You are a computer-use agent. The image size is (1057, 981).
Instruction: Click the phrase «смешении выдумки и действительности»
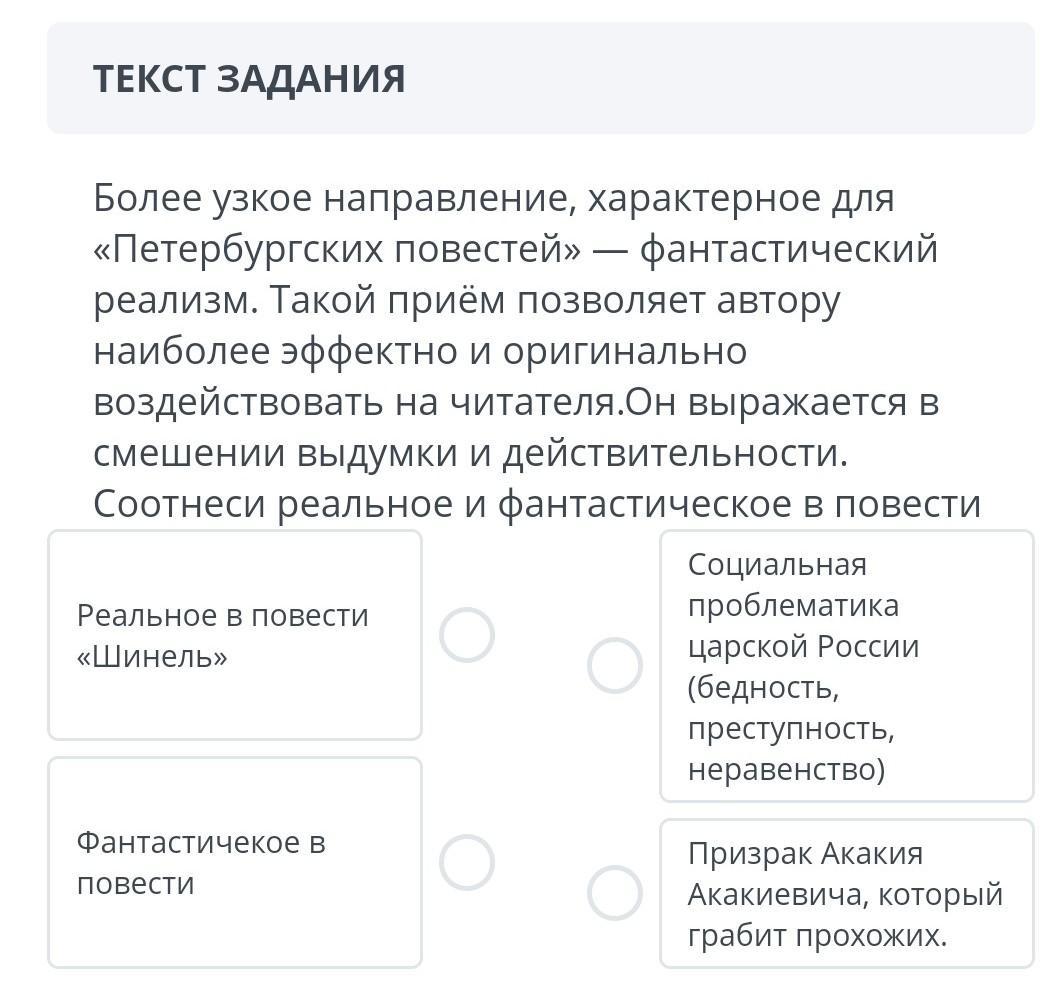[x=469, y=453]
